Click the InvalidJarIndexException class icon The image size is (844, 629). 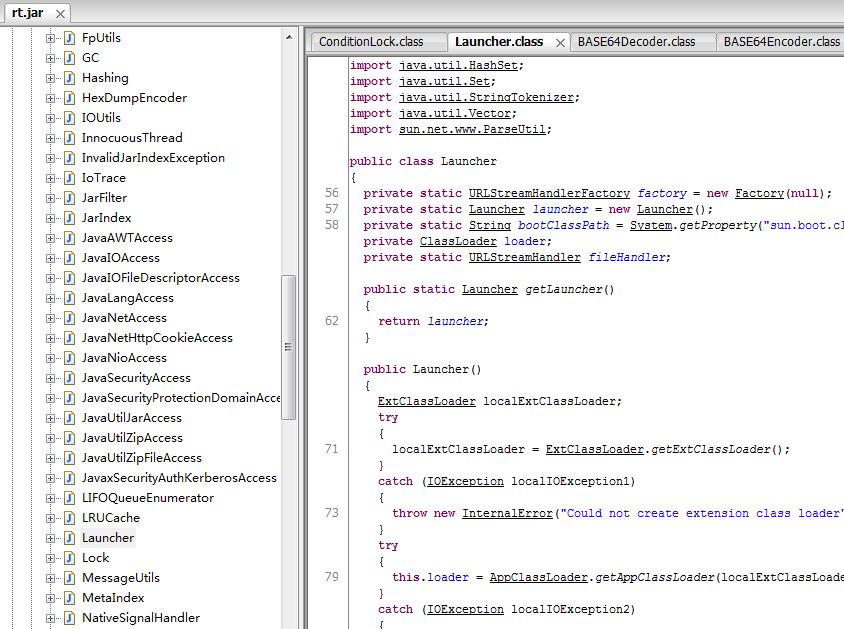coord(69,158)
